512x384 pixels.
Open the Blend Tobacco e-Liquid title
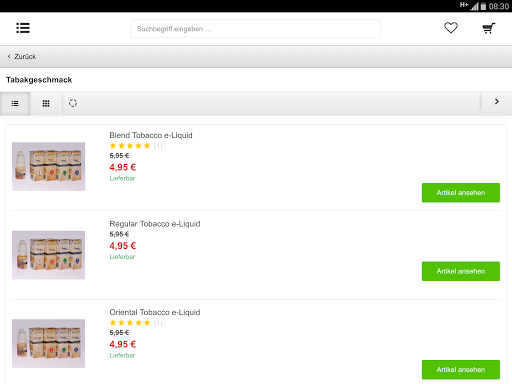(x=151, y=135)
